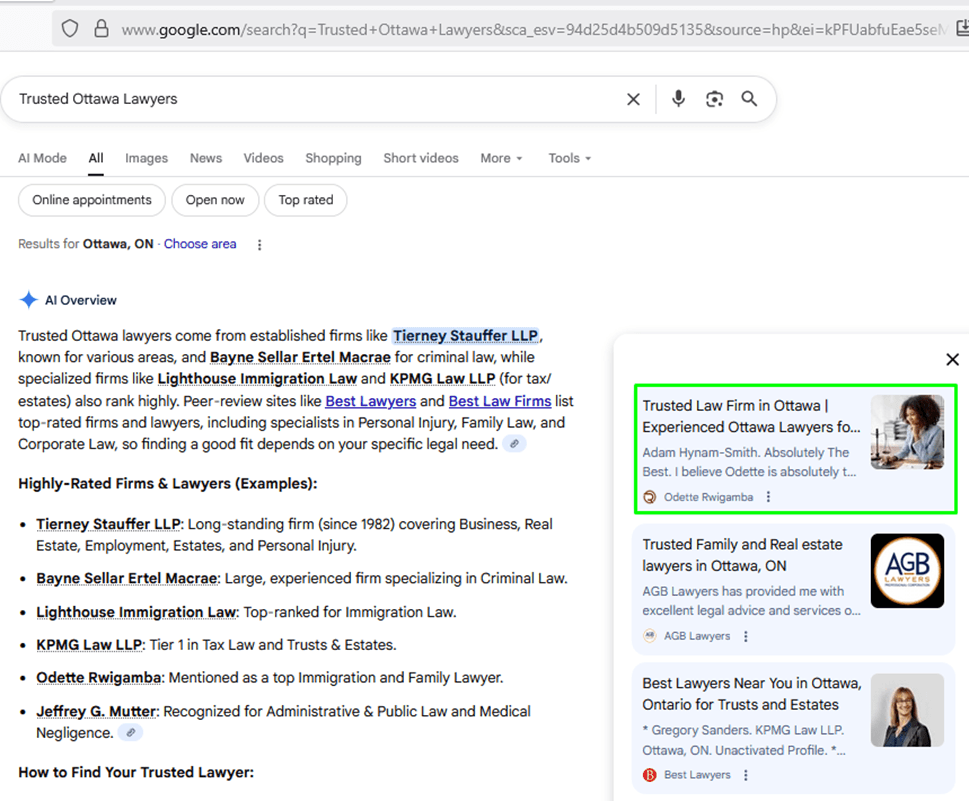Open Google Lens image search icon
Viewport: 969px width, 801px height.
click(714, 99)
